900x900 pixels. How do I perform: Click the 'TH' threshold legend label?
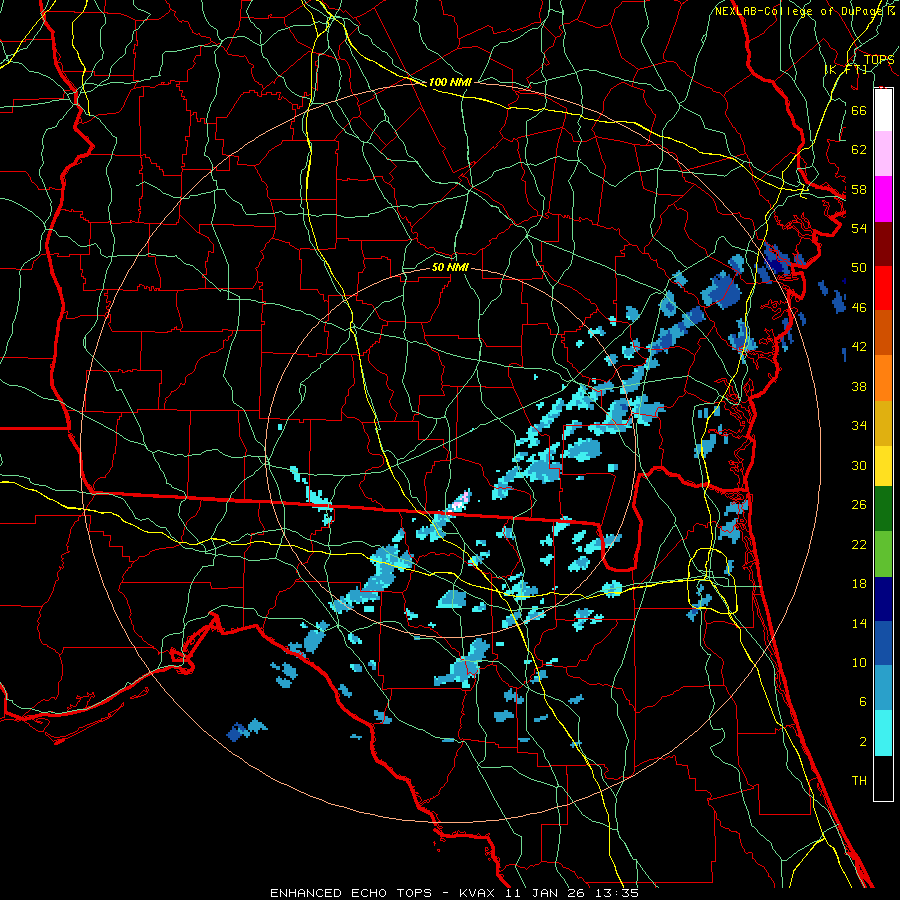[859, 781]
